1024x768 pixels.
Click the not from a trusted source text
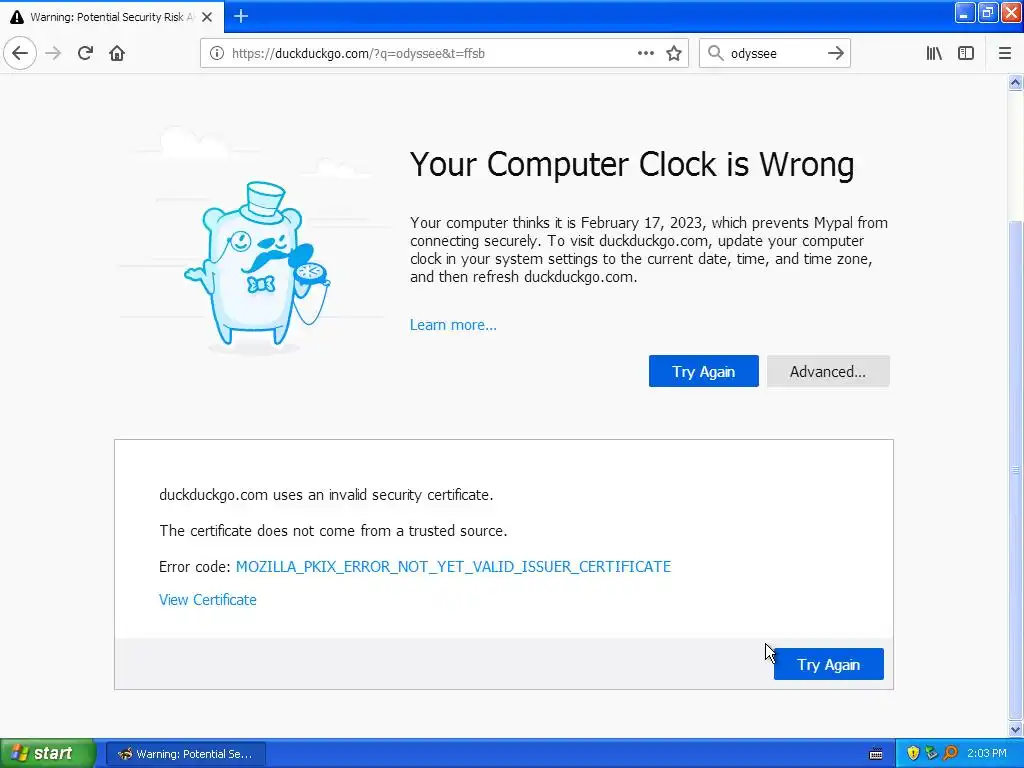point(333,530)
